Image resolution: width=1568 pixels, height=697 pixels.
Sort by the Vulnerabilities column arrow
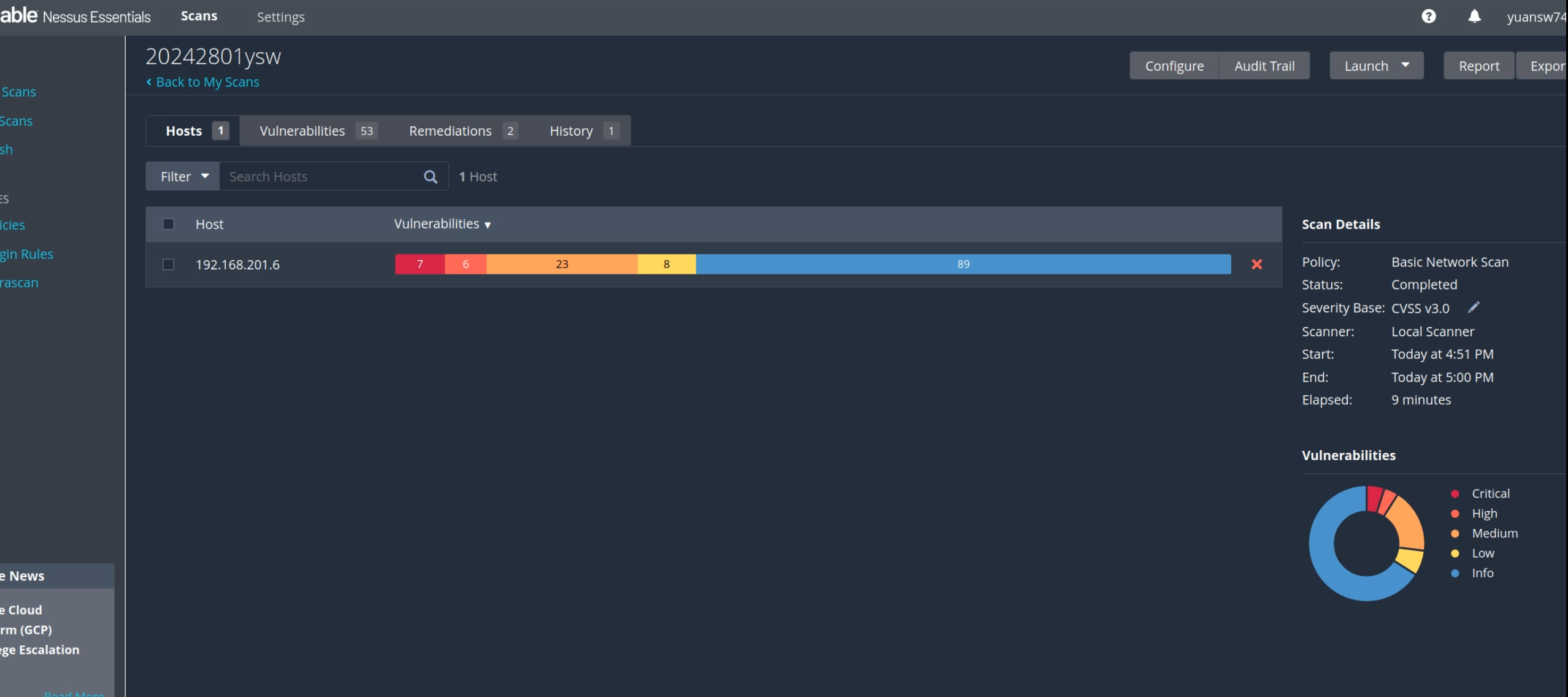point(488,225)
